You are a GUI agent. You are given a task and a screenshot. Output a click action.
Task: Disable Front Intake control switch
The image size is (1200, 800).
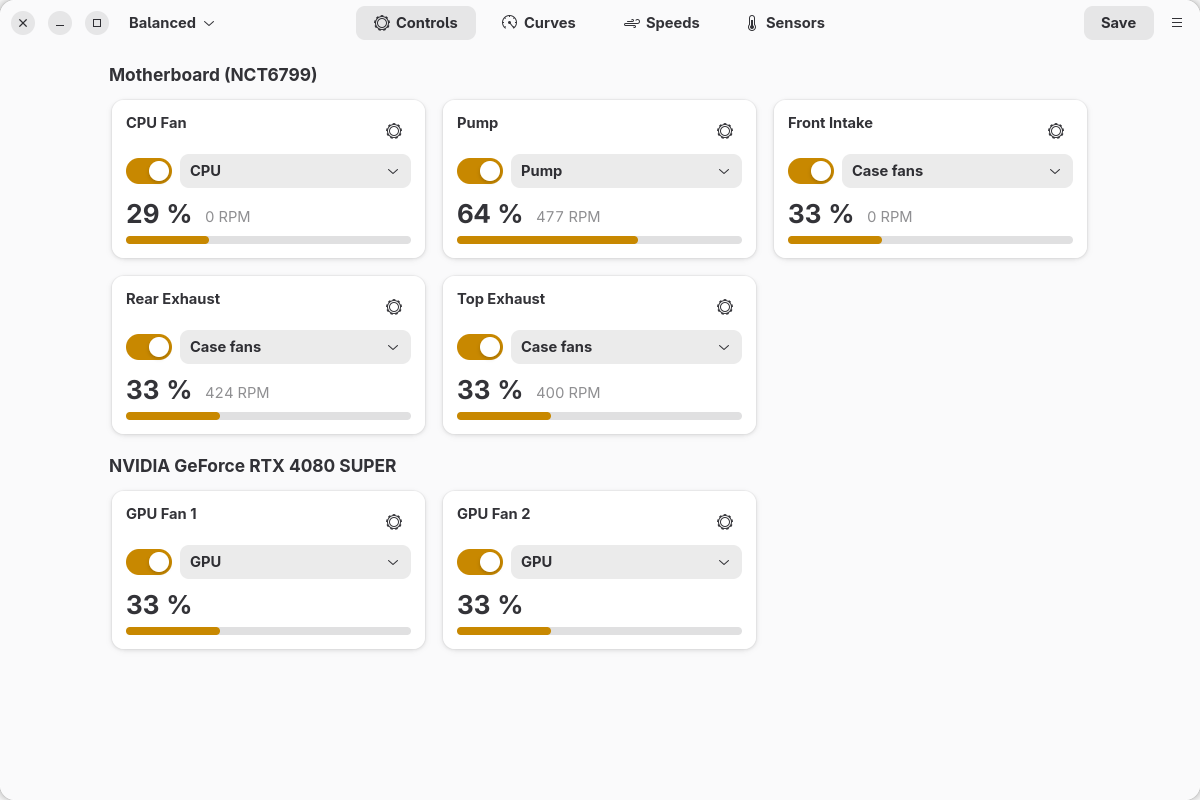point(811,171)
